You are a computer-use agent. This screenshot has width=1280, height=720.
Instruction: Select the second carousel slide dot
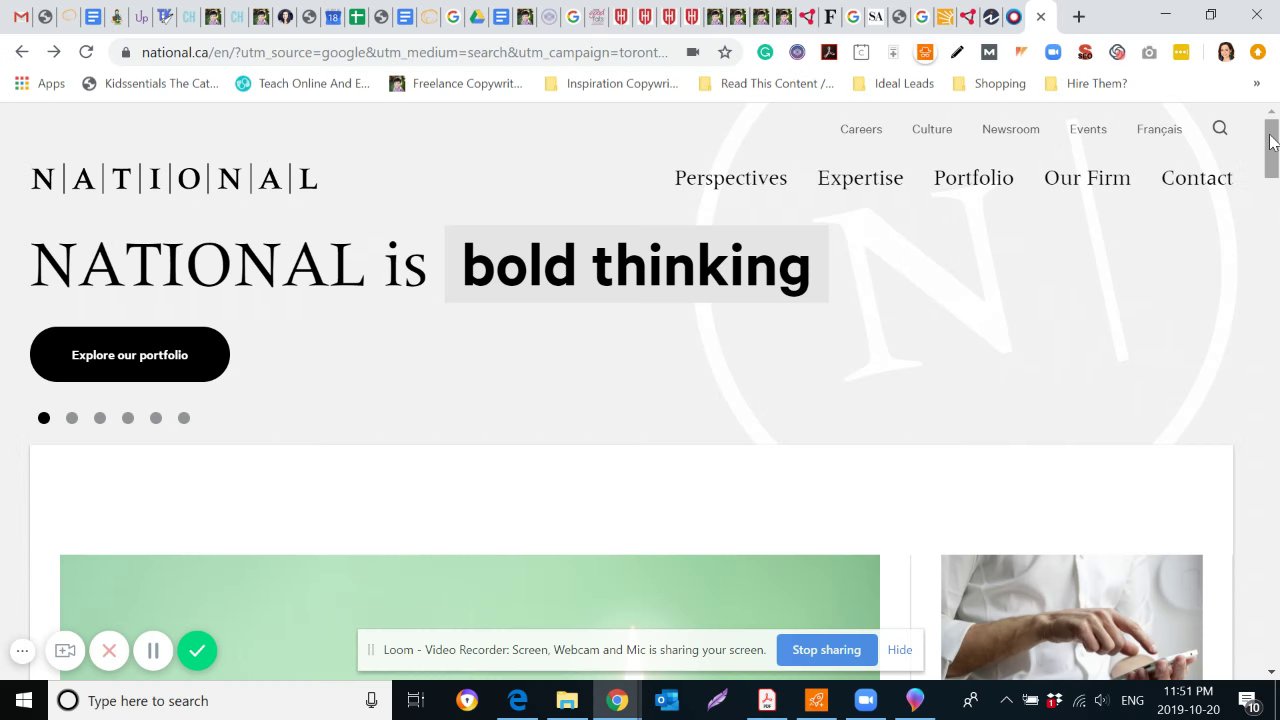[x=72, y=418]
